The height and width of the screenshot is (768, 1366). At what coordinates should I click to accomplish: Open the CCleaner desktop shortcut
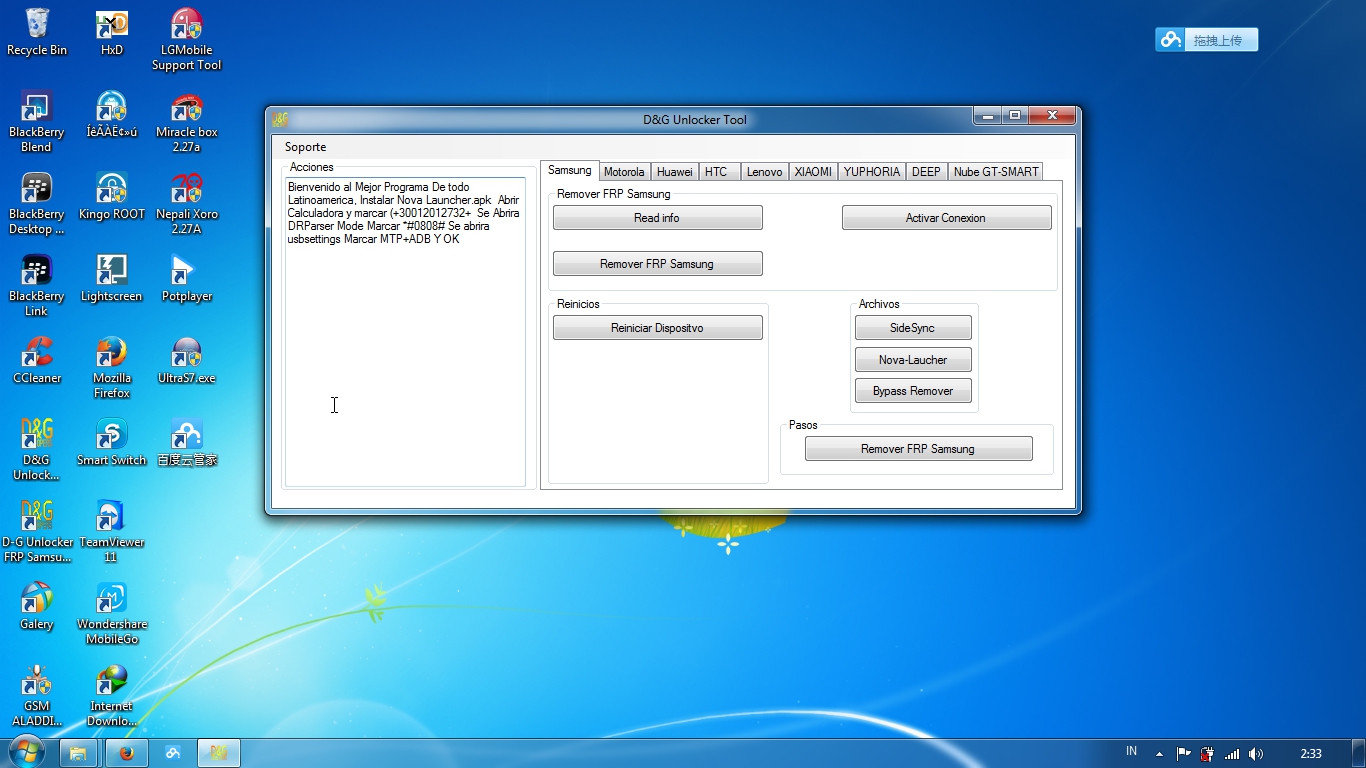pos(37,361)
